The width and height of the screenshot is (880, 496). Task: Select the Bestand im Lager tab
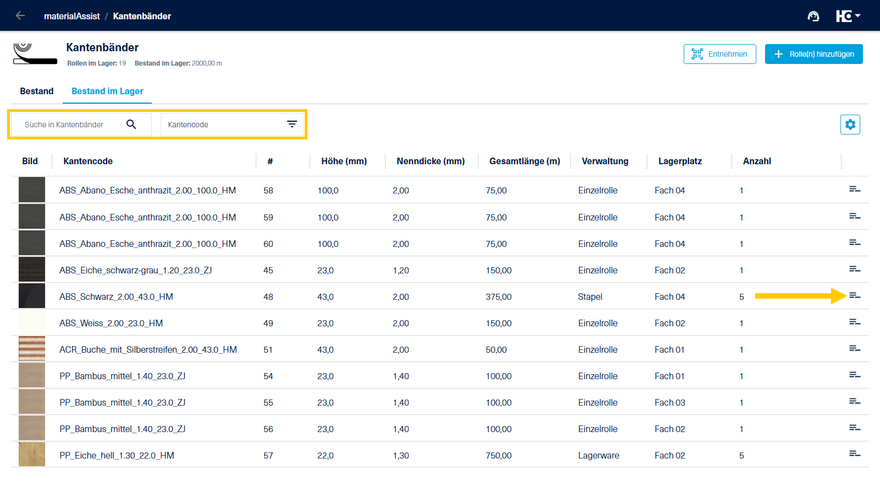point(107,92)
